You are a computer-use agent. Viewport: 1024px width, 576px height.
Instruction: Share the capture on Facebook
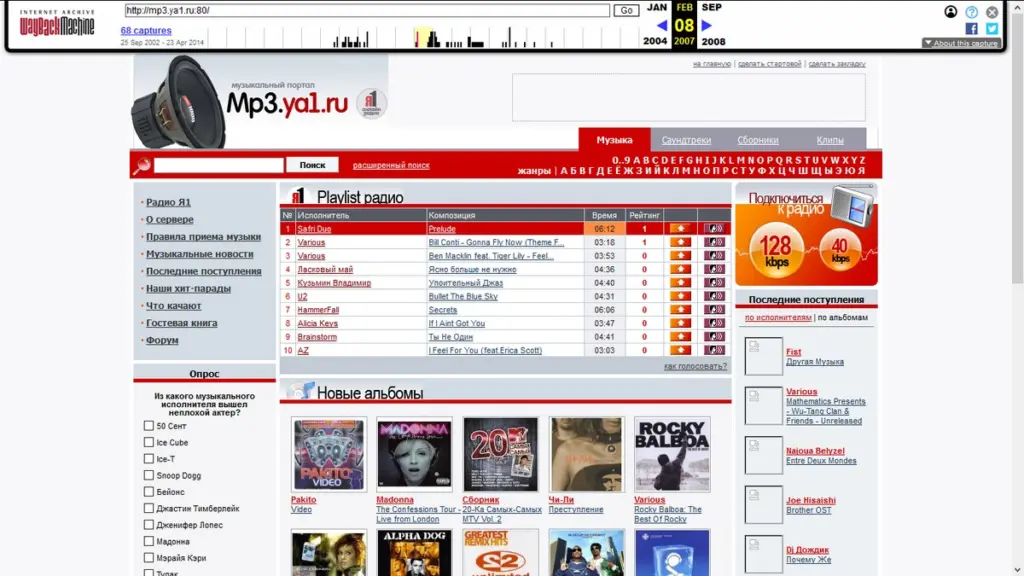[x=971, y=29]
